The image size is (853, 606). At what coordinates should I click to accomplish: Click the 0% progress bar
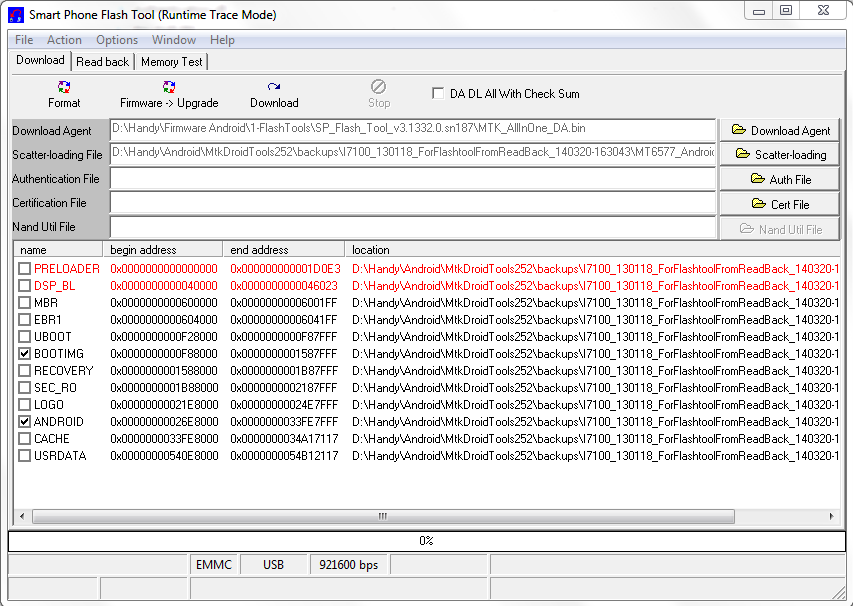[x=426, y=541]
